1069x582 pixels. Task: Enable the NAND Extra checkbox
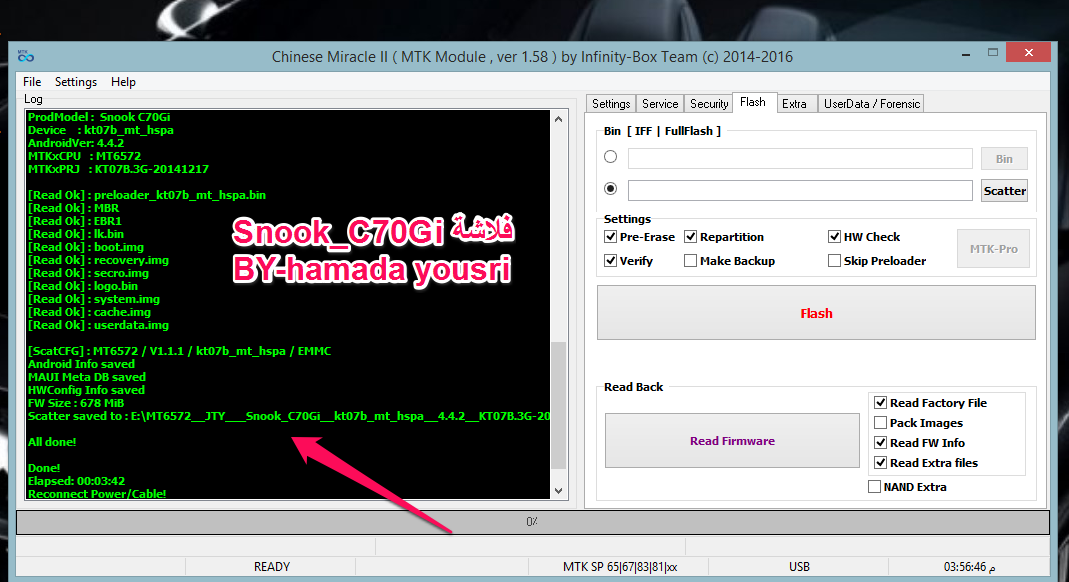875,487
